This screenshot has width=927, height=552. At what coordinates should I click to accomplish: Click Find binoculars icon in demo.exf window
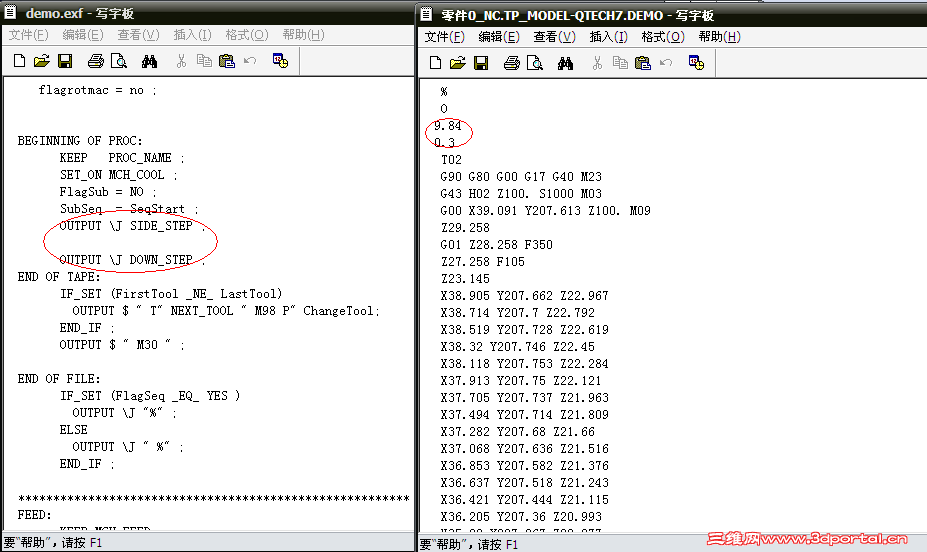pos(150,61)
